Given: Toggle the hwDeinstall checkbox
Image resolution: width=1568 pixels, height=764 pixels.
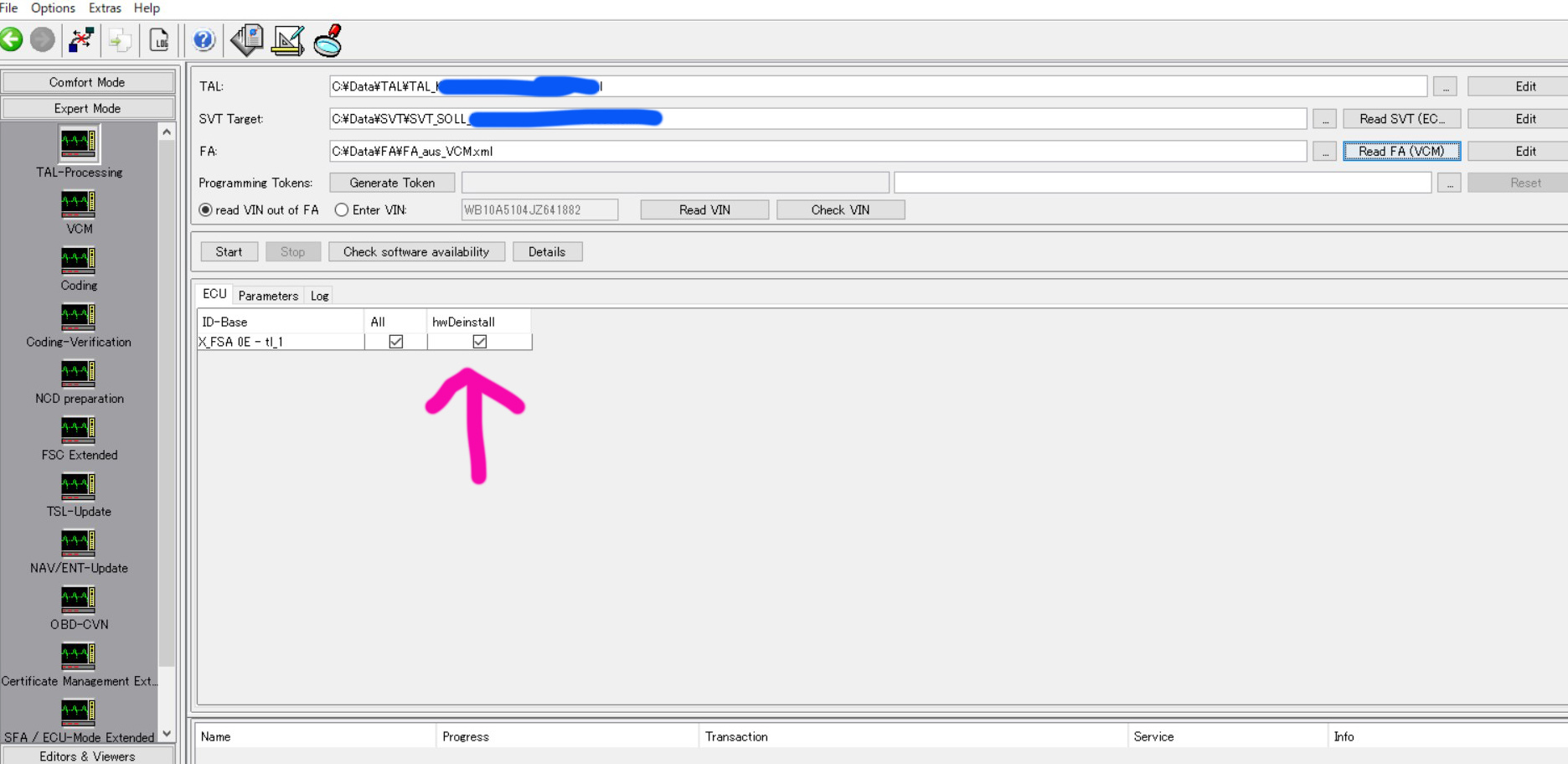Looking at the screenshot, I should coord(480,342).
